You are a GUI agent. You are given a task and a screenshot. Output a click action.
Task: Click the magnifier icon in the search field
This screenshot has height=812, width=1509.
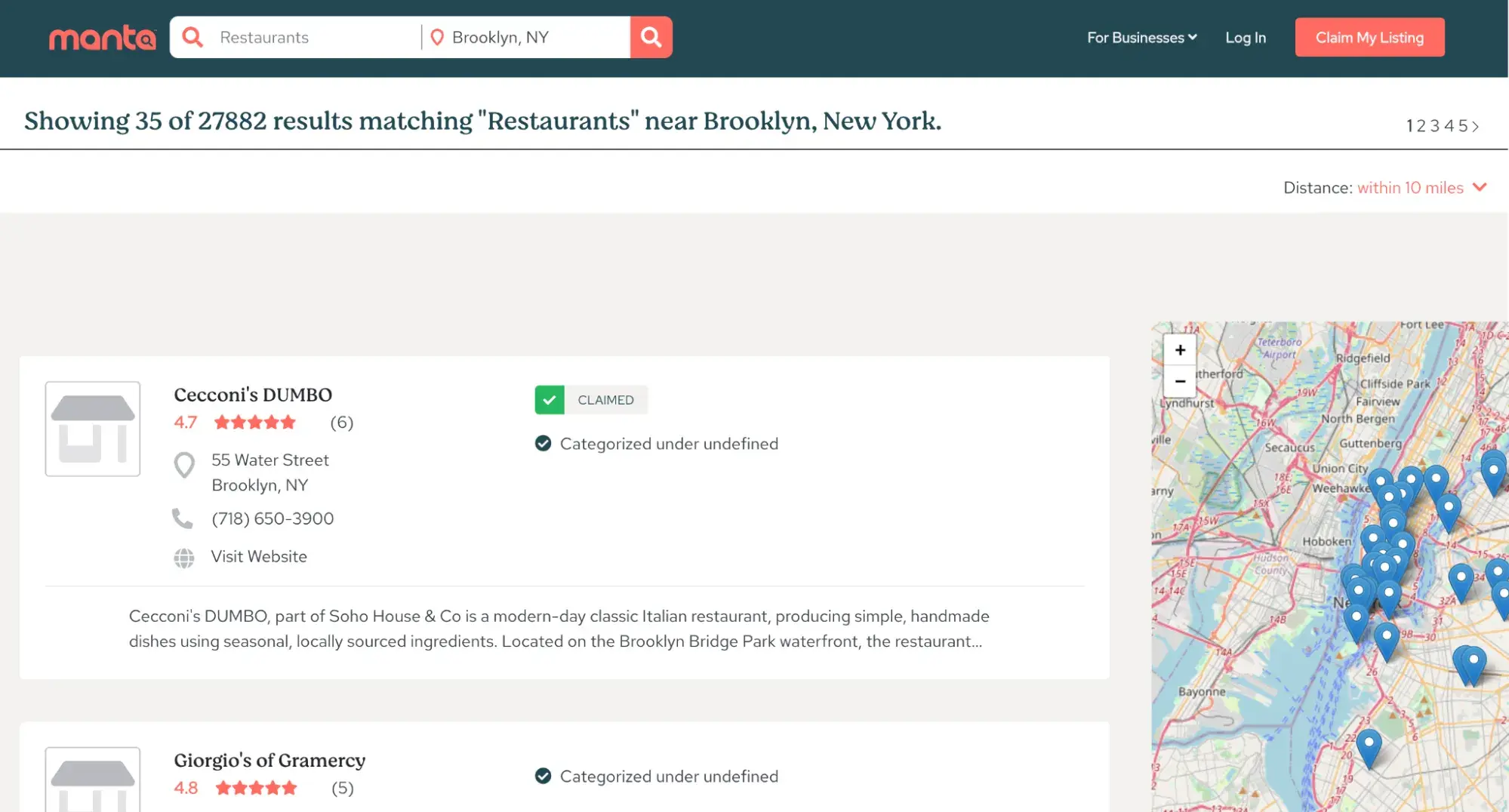192,37
